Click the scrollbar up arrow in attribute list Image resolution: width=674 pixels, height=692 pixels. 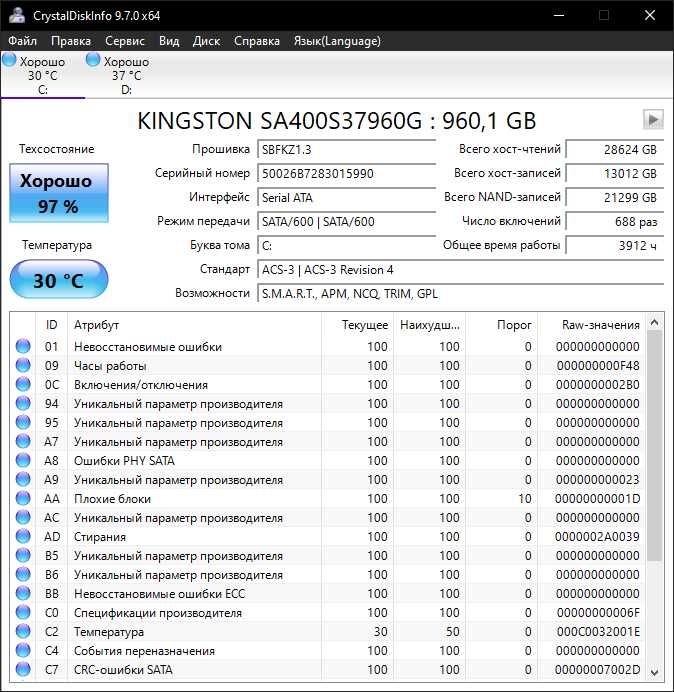655,323
